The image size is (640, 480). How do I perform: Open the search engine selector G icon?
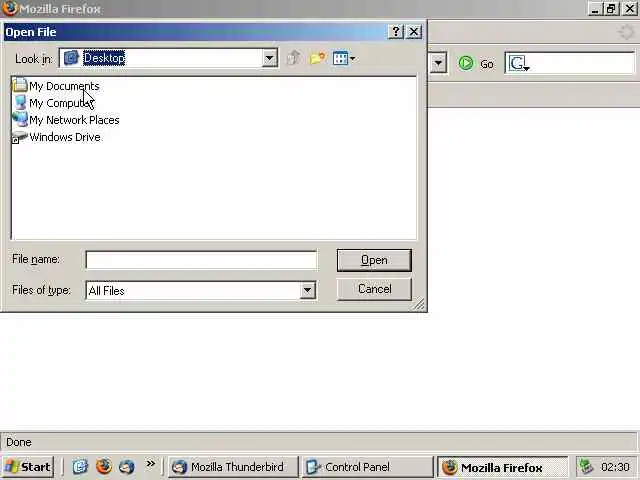519,64
